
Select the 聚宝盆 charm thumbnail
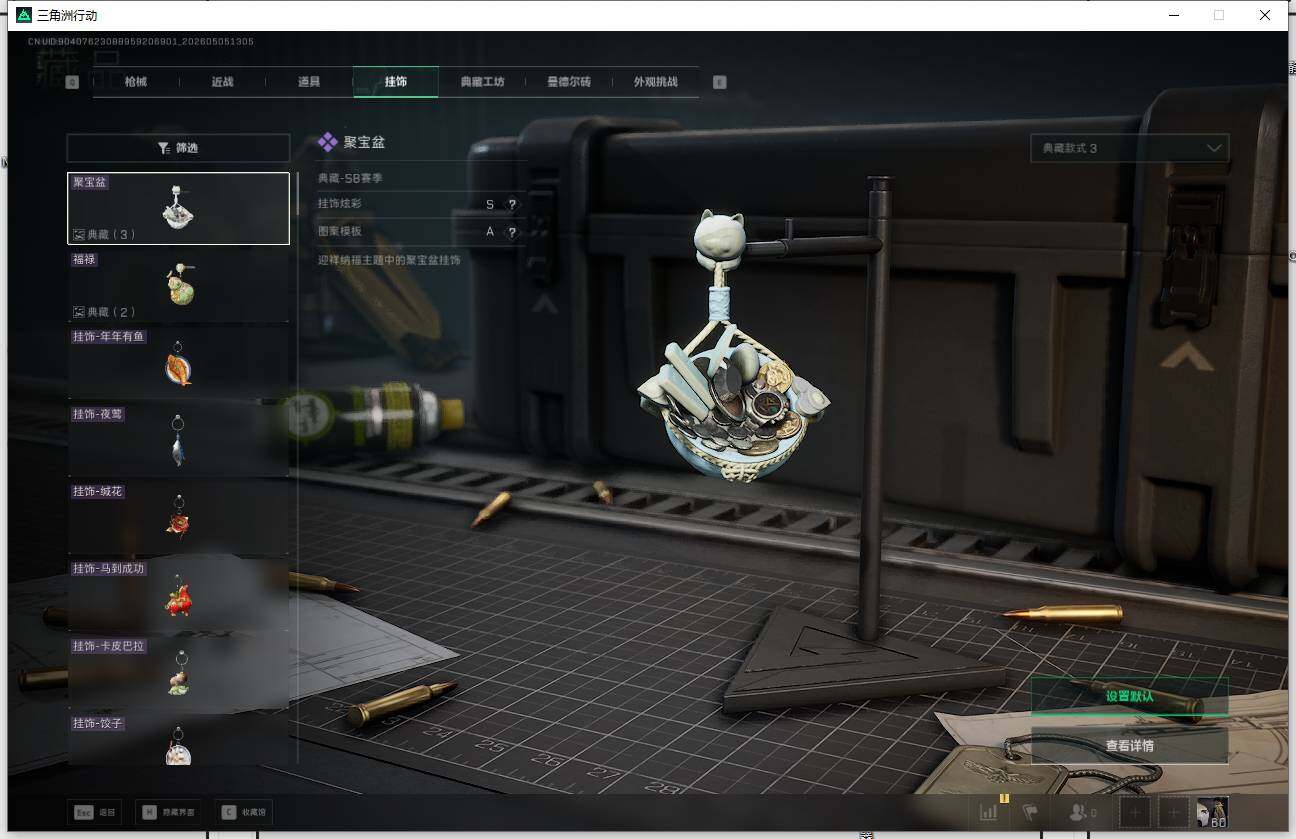pos(178,208)
